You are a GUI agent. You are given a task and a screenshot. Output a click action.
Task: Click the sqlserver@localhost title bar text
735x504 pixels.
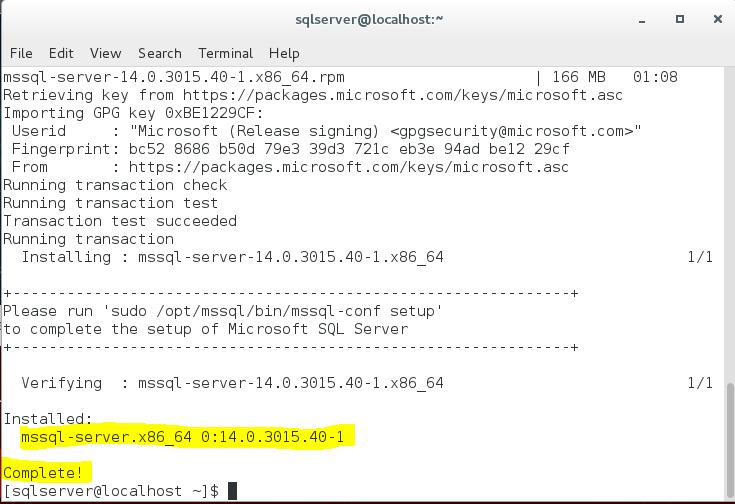click(369, 19)
